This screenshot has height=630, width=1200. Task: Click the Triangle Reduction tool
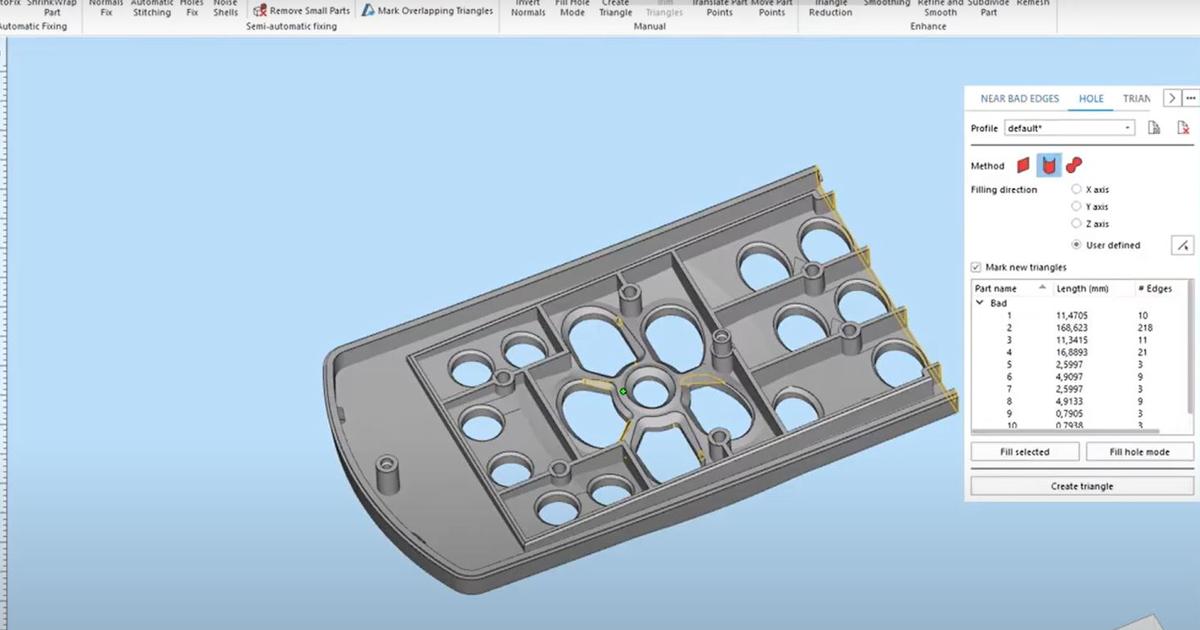[830, 9]
